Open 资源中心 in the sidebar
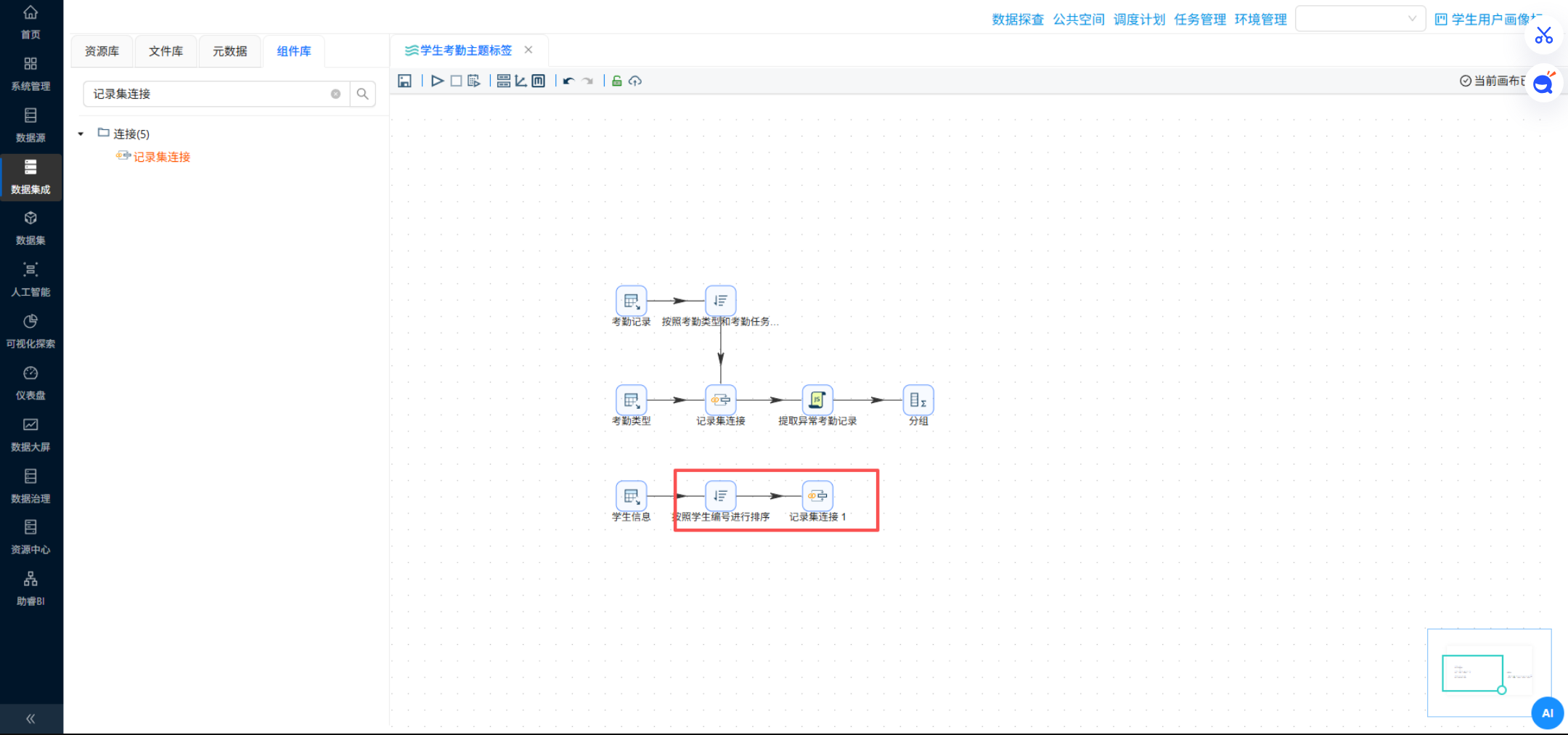The height and width of the screenshot is (735, 1568). point(30,537)
